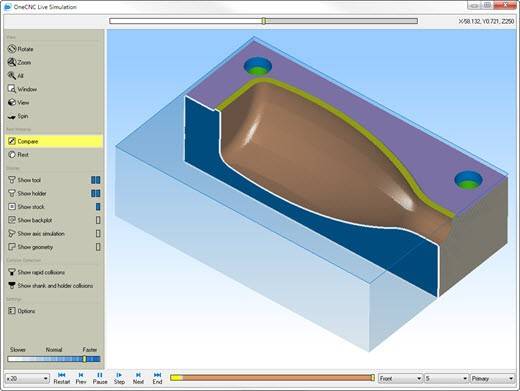Click the Zoom All icon
Image resolution: width=520 pixels, height=391 pixels.
tap(12, 76)
